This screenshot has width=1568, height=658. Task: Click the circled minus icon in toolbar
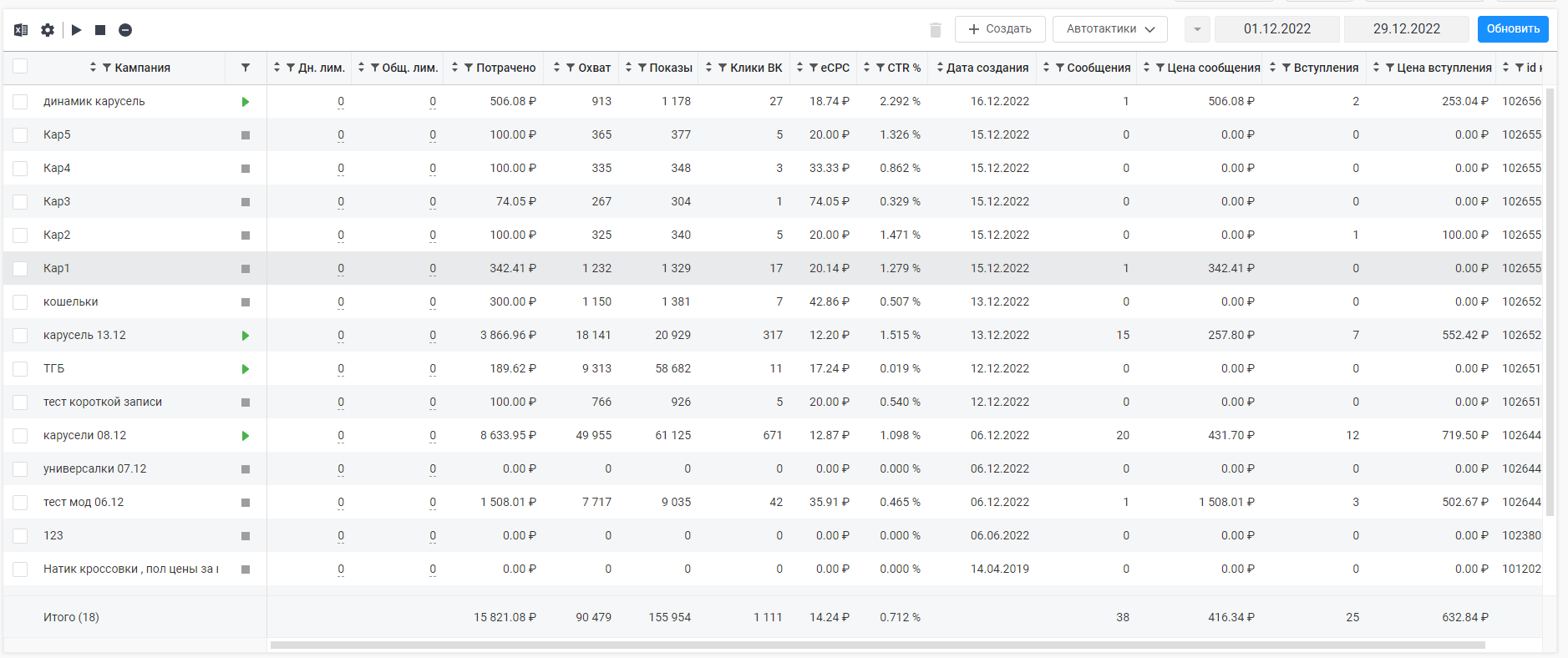(125, 30)
